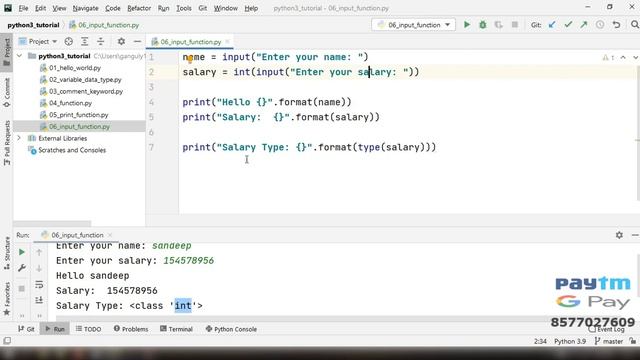Open Pull Requests sidebar tab
Viewport: 640px width, 360px height.
(x=7, y=143)
